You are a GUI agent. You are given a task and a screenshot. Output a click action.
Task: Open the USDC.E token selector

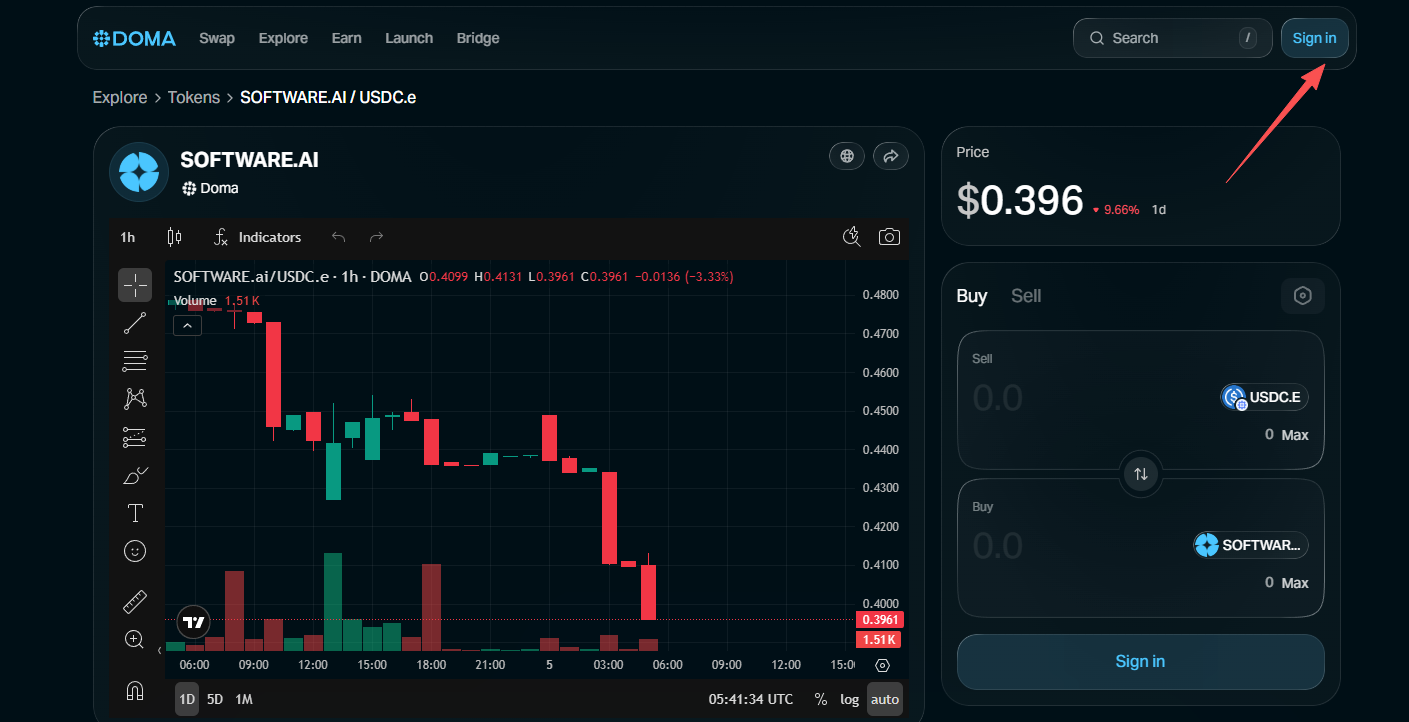click(x=1264, y=397)
